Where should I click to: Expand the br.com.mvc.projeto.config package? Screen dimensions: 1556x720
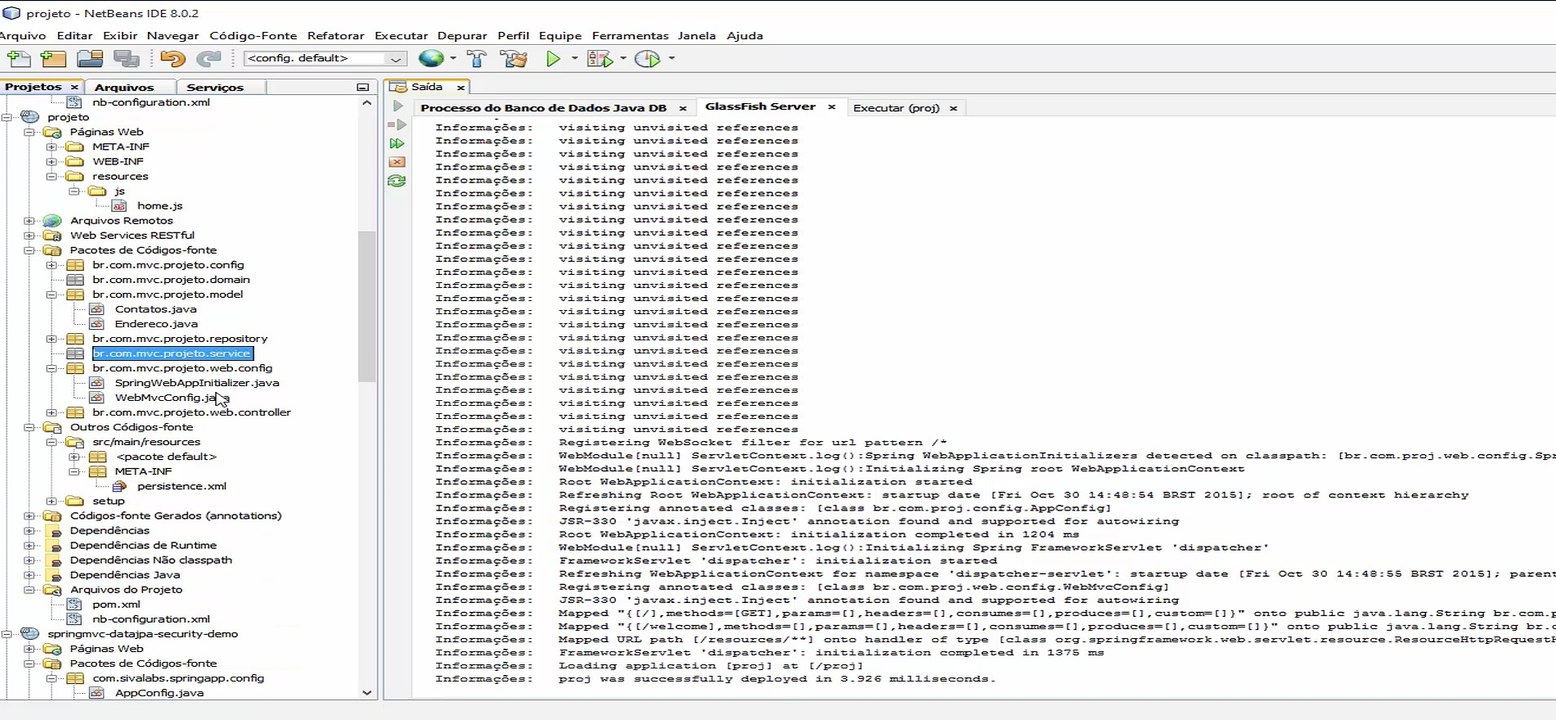coord(51,265)
